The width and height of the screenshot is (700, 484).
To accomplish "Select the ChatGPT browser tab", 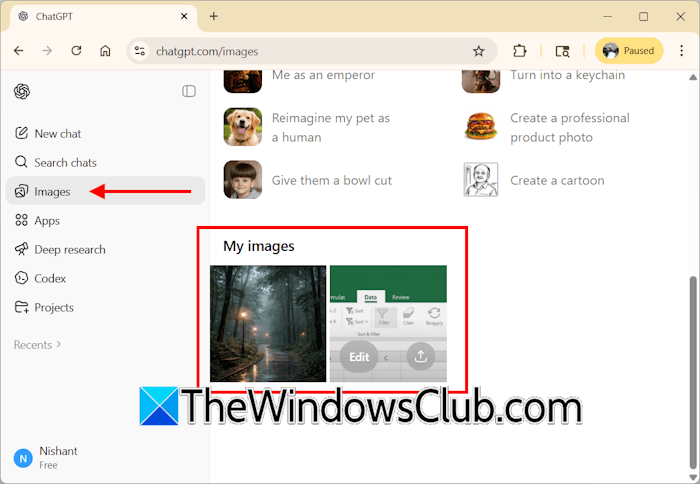I will click(104, 17).
